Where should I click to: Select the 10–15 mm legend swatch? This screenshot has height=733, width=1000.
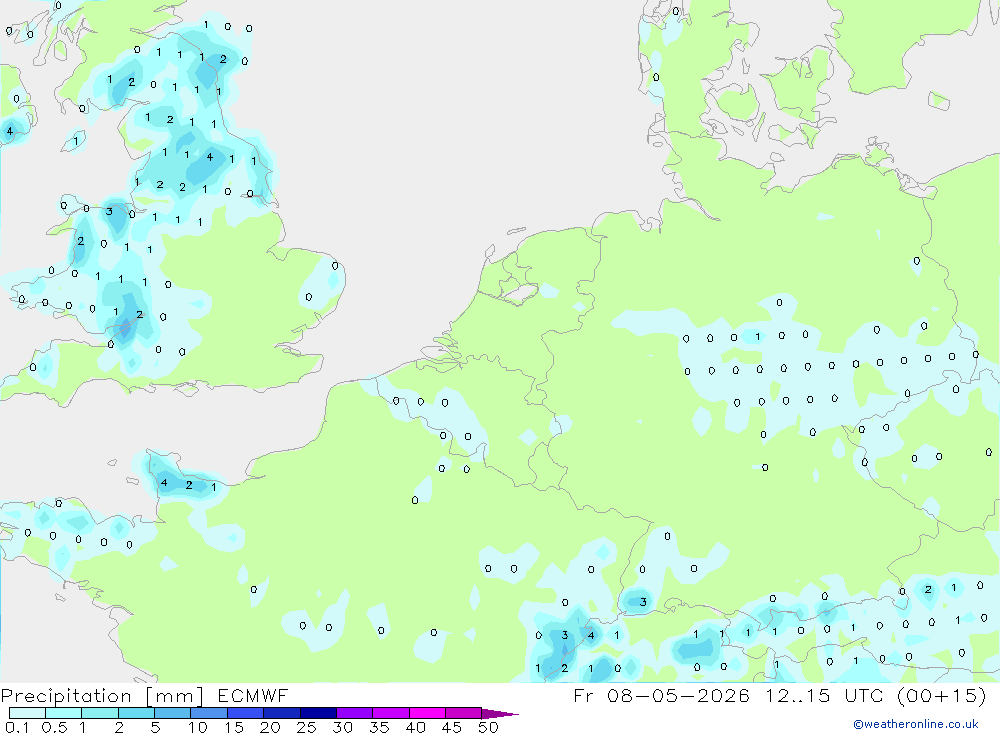click(x=209, y=713)
